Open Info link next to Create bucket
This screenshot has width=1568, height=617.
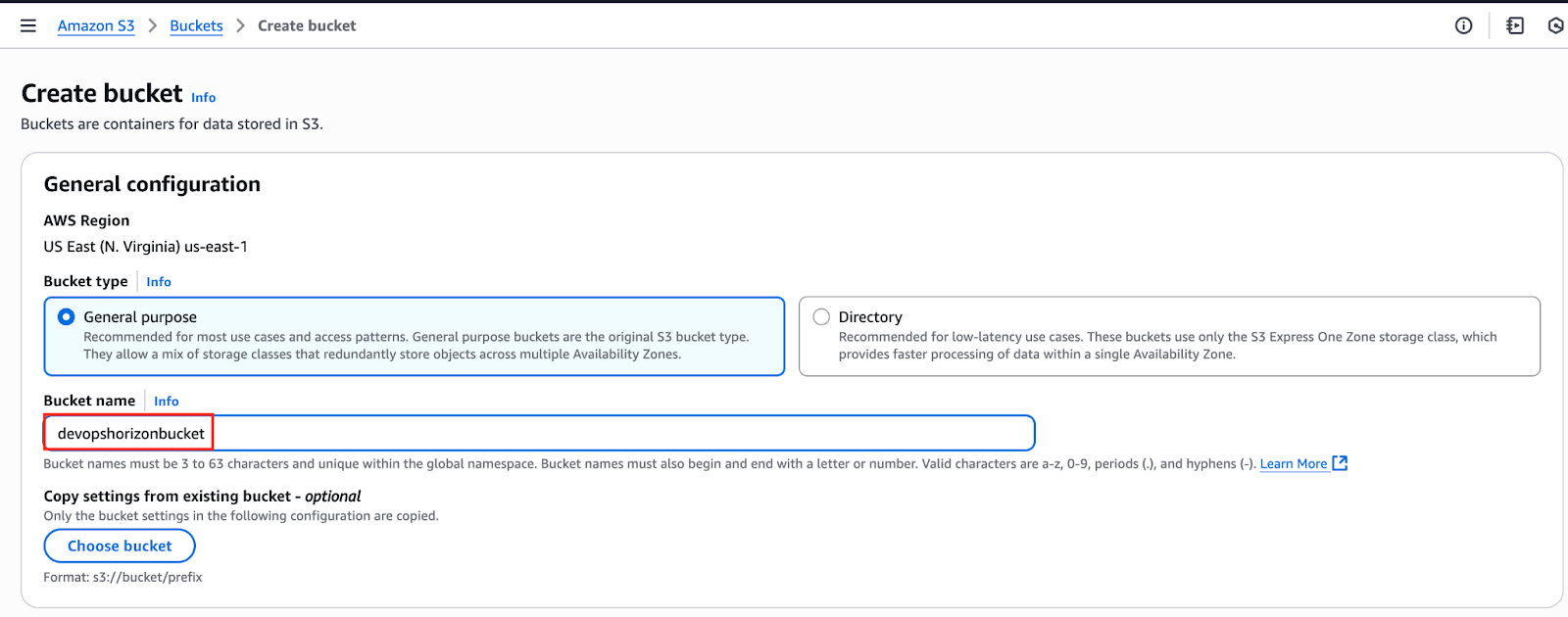tap(203, 97)
